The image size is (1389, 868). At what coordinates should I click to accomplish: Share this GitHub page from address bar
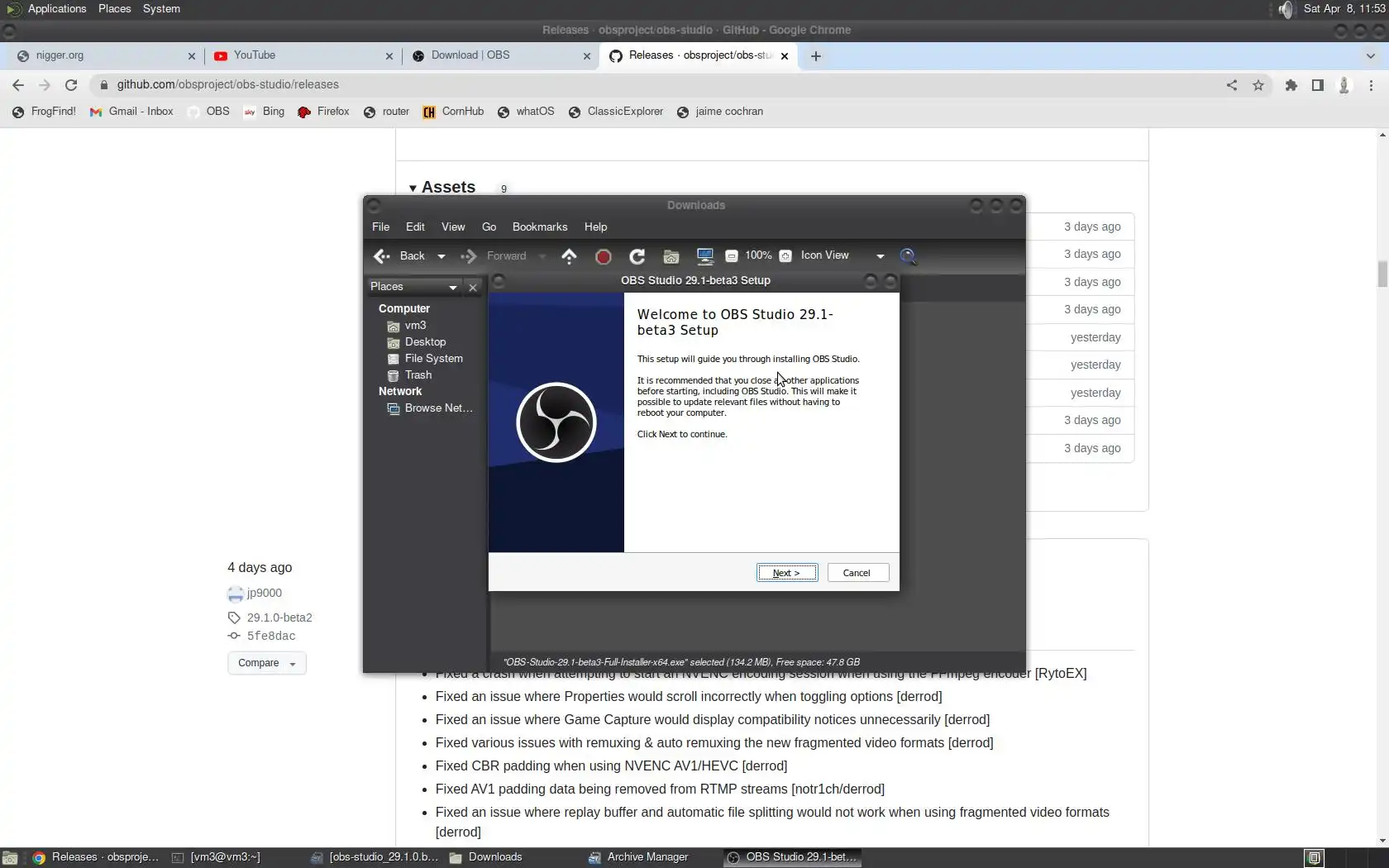tap(1232, 85)
